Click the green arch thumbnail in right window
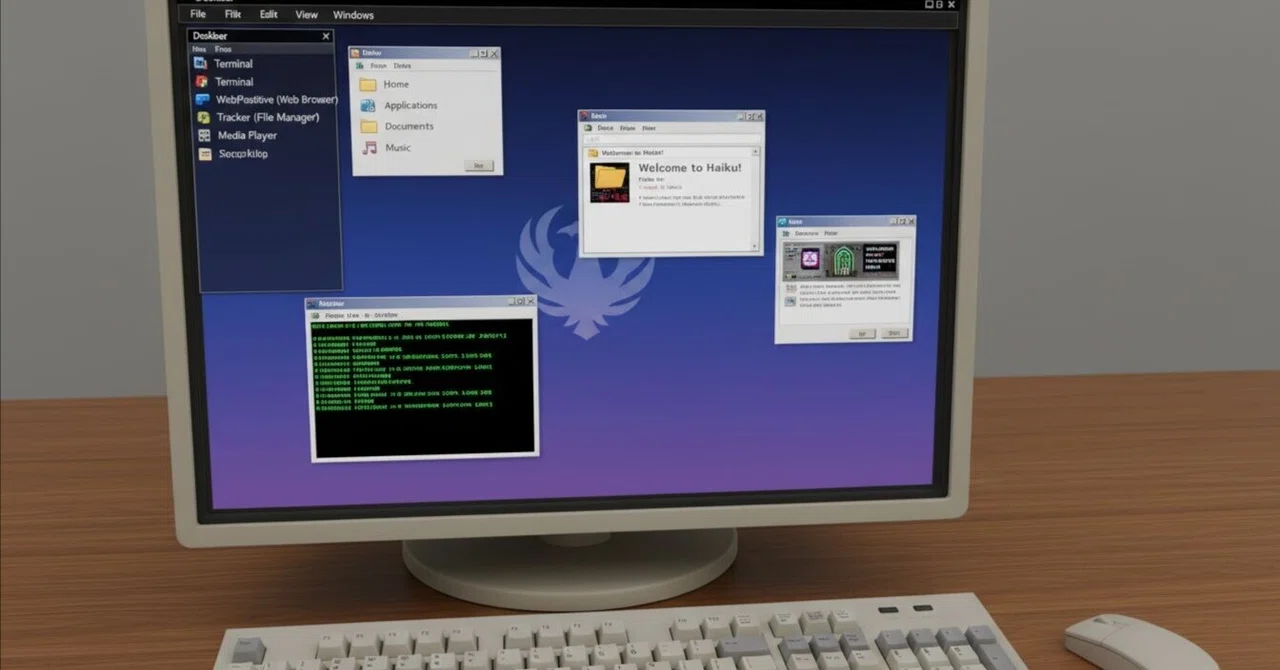Screen dimensions: 1280x670 [842, 261]
